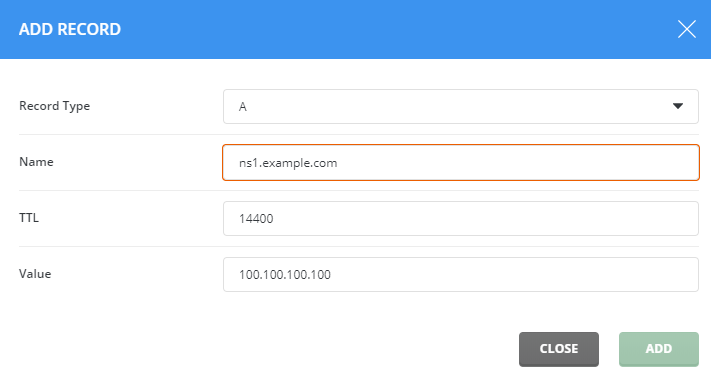The image size is (711, 374).
Task: Click the green ADD button
Action: point(659,349)
